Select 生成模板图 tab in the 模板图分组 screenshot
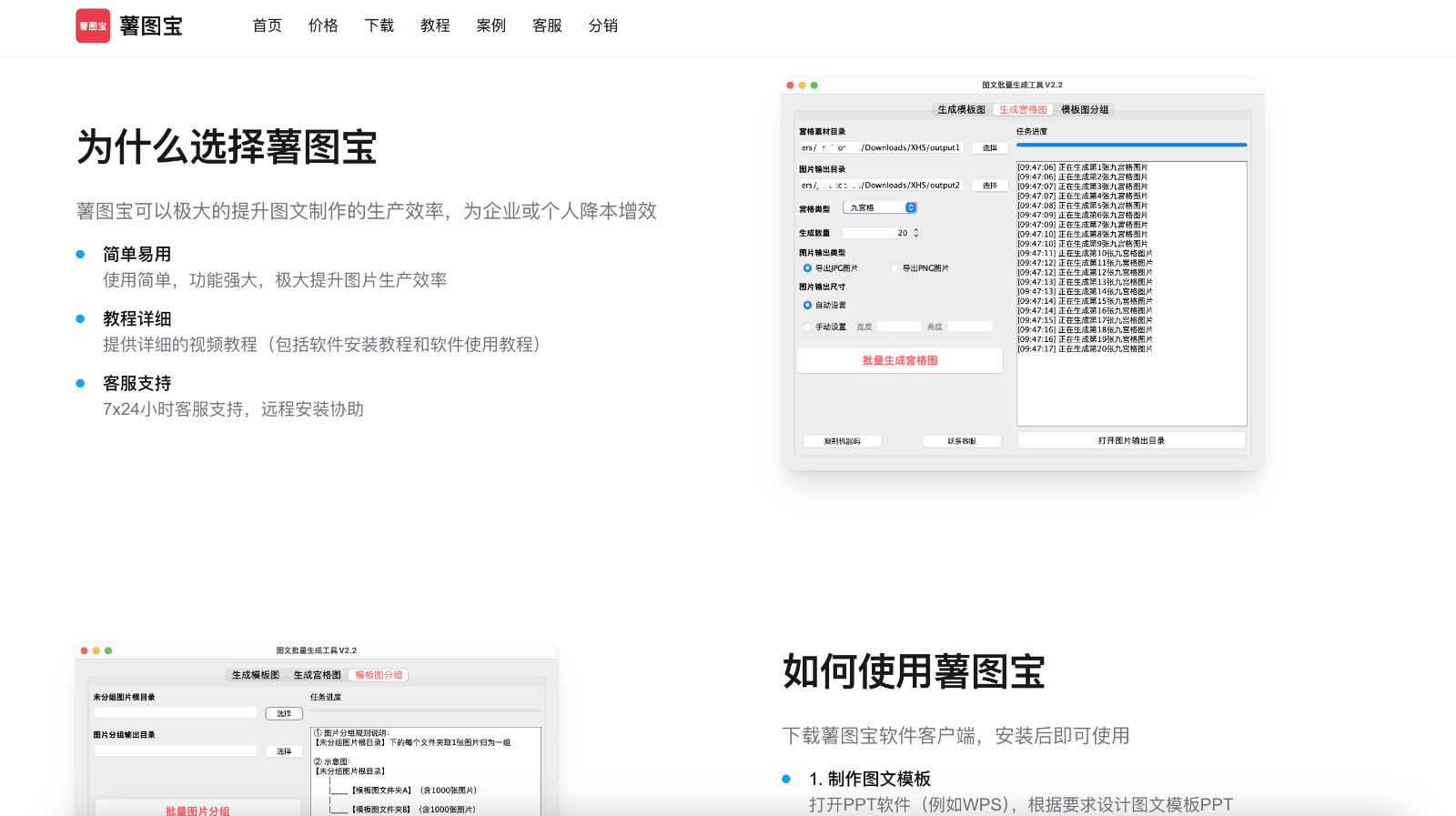 tap(256, 675)
